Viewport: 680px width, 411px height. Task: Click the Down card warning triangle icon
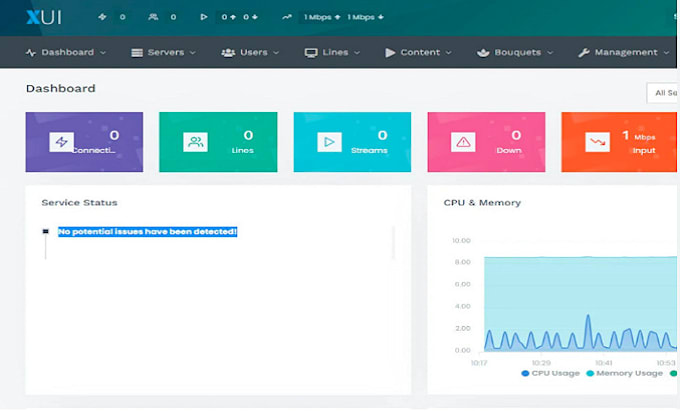(x=463, y=142)
